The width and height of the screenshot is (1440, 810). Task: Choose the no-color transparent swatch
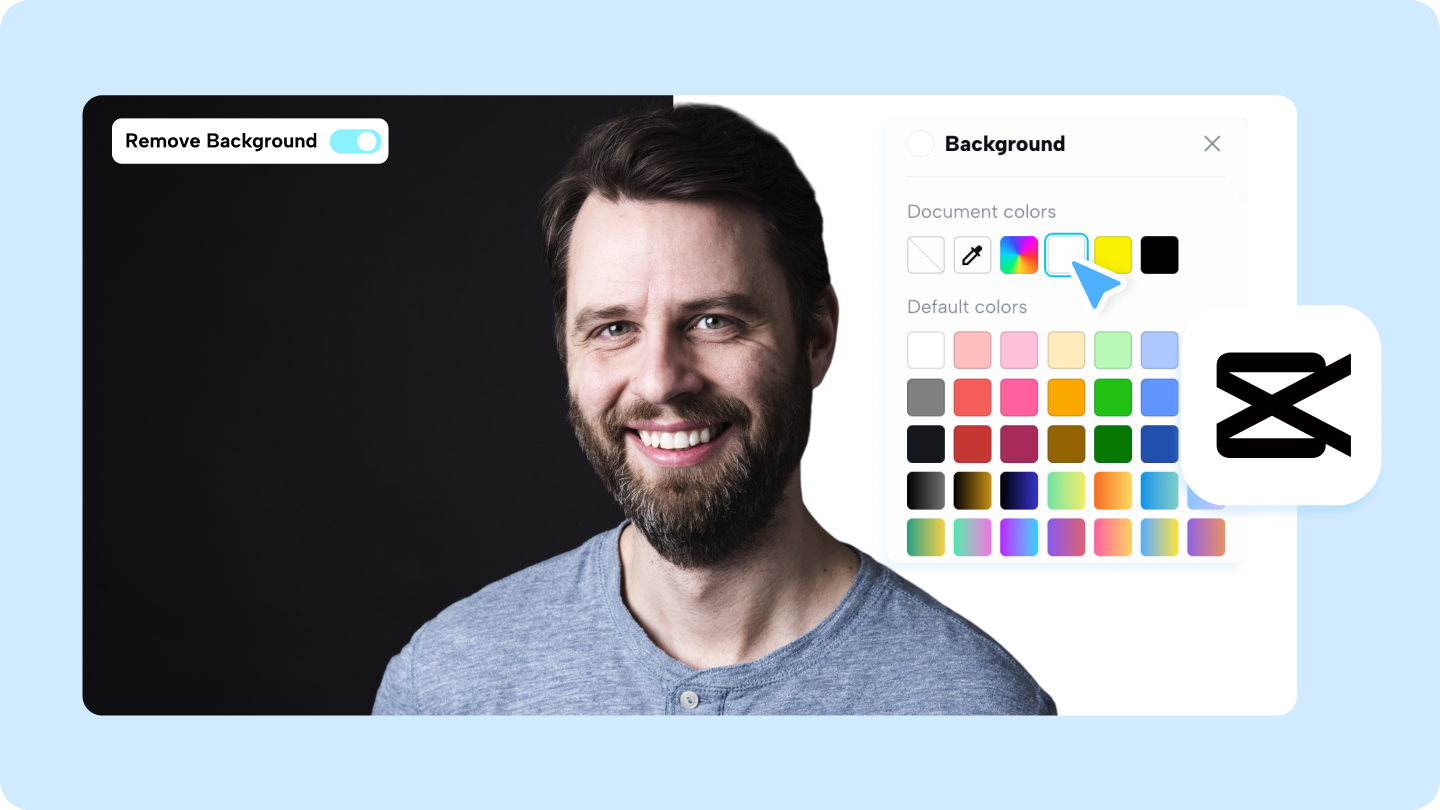926,255
